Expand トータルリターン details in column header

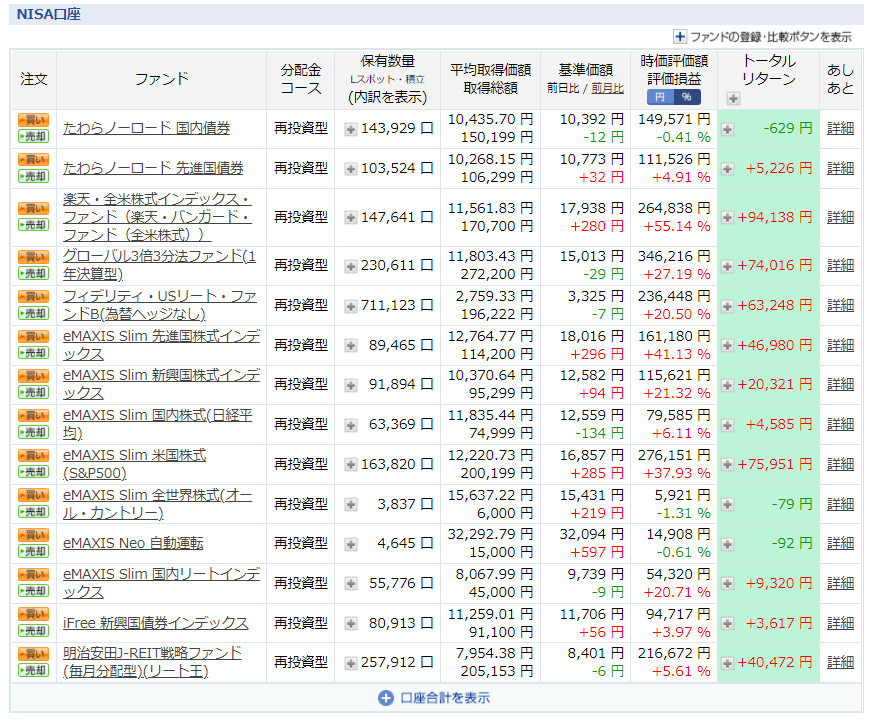pos(733,99)
